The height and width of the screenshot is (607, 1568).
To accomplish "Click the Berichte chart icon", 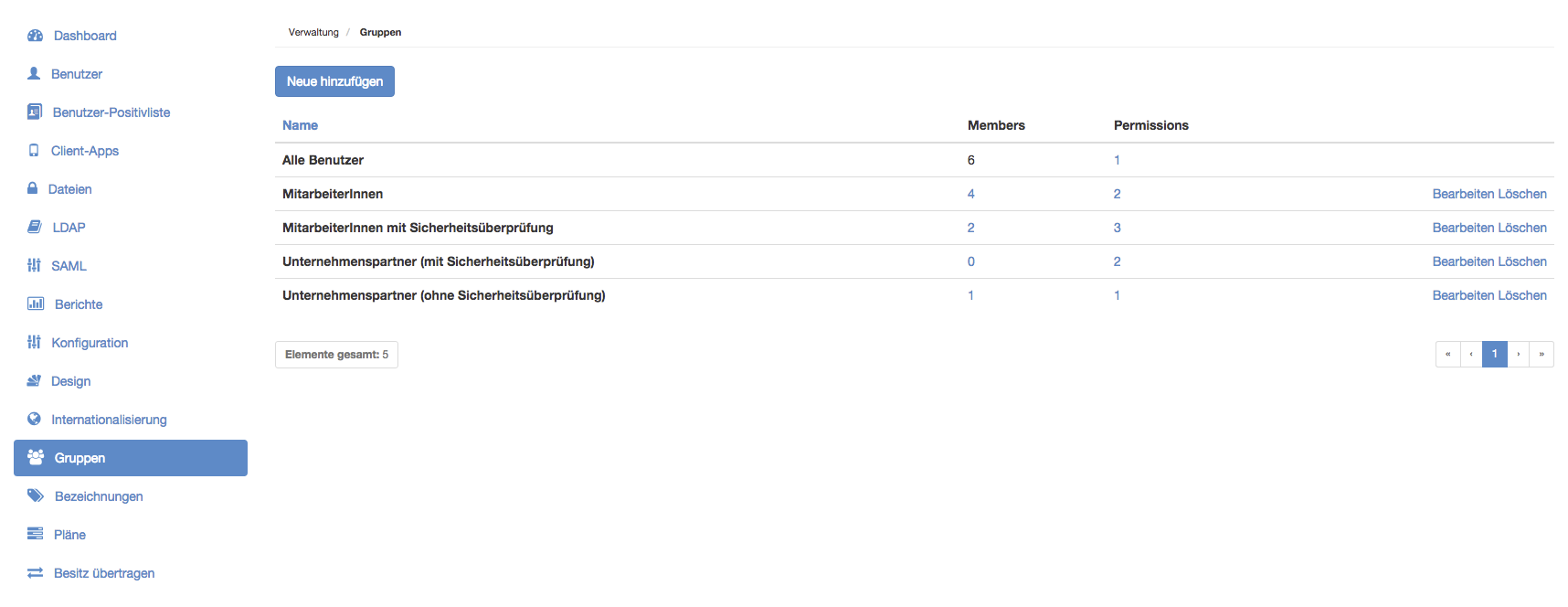I will coord(36,304).
